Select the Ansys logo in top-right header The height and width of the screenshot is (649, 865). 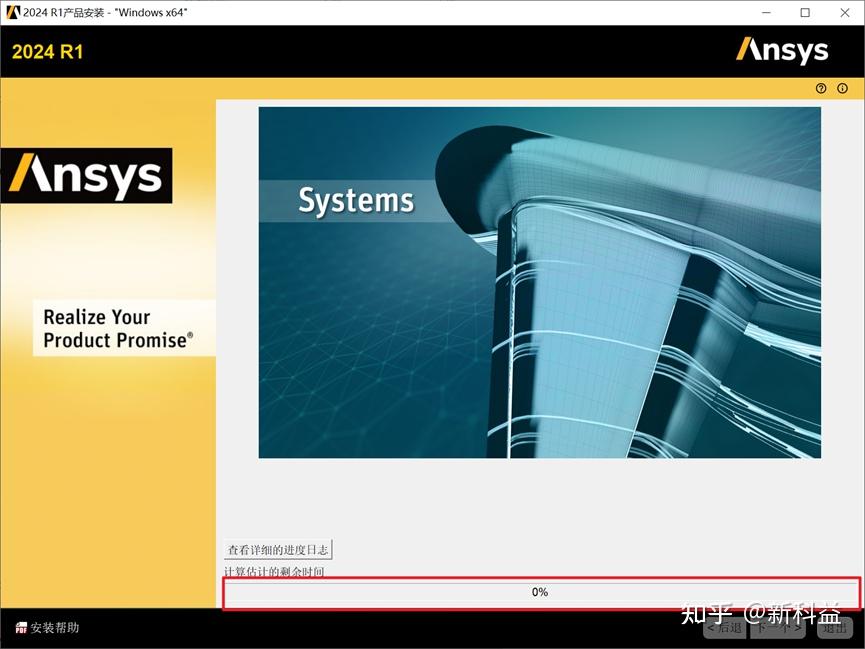(783, 49)
